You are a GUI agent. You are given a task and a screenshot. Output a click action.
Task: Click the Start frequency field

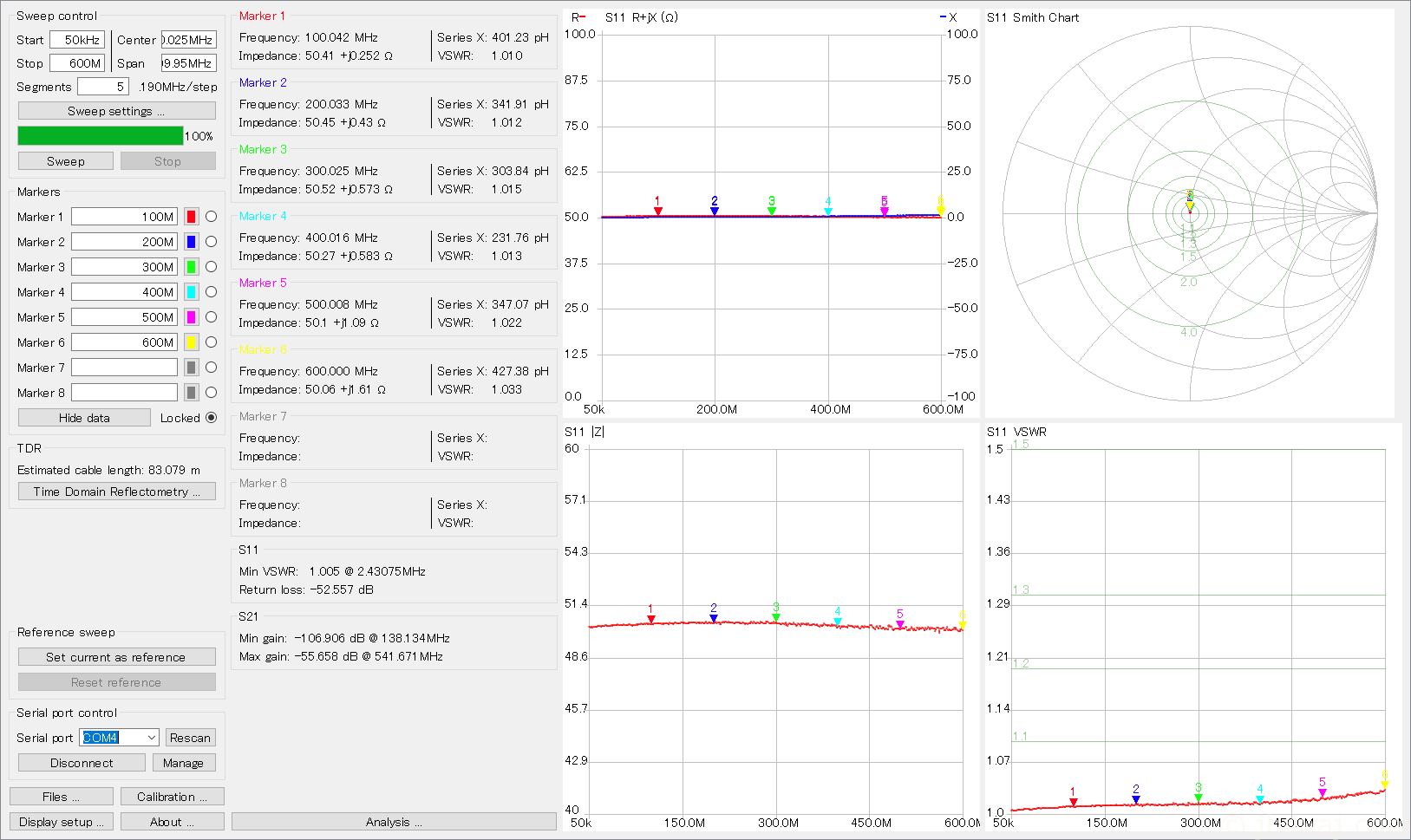[x=77, y=40]
